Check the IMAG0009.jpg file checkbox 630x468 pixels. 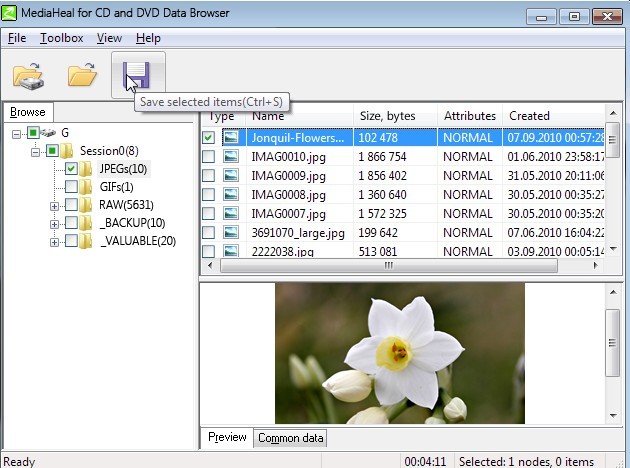[208, 175]
